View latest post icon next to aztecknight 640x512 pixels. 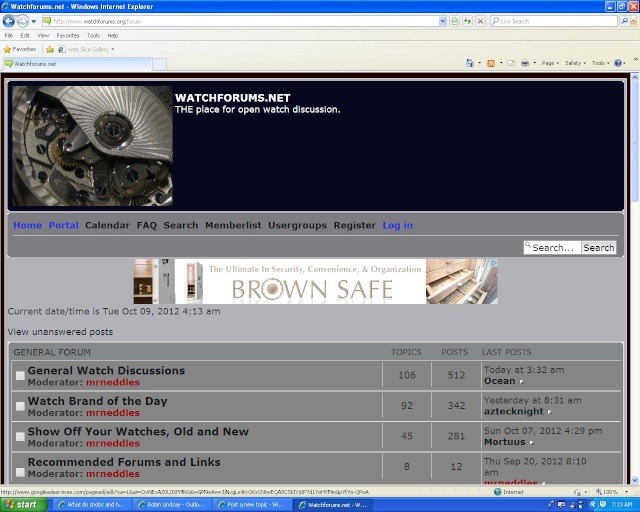(x=549, y=412)
